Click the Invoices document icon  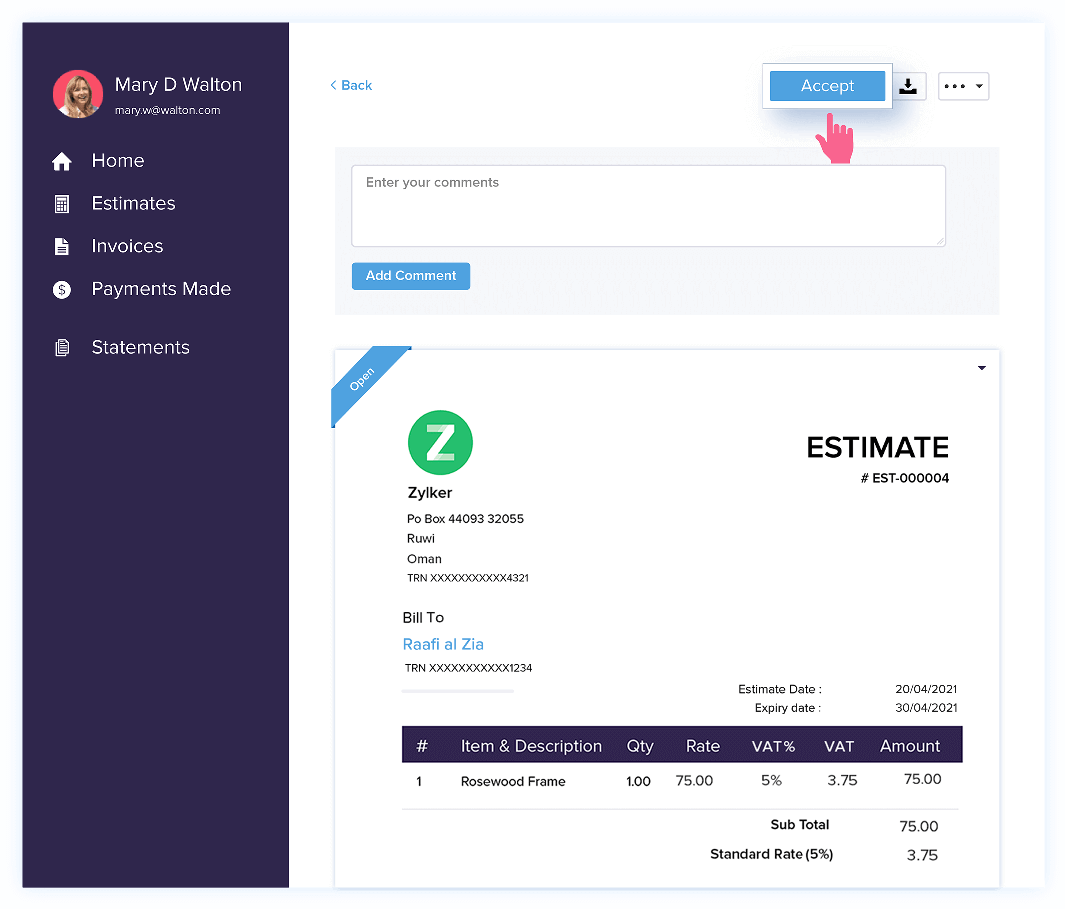[62, 247]
